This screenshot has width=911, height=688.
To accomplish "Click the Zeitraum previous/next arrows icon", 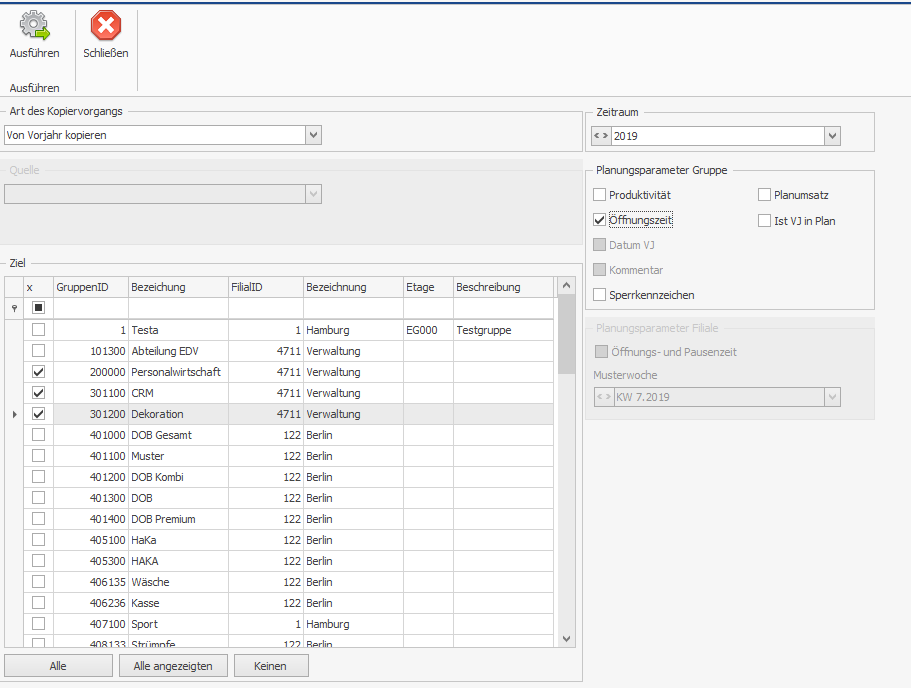I will click(600, 136).
